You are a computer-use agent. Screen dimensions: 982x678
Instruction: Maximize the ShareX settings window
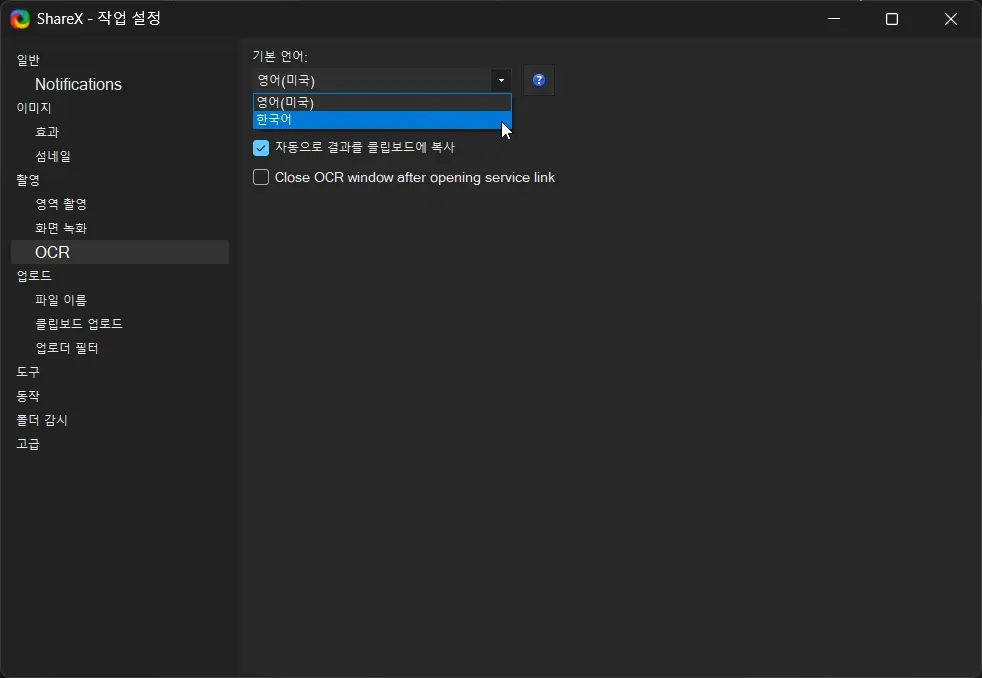click(x=892, y=19)
